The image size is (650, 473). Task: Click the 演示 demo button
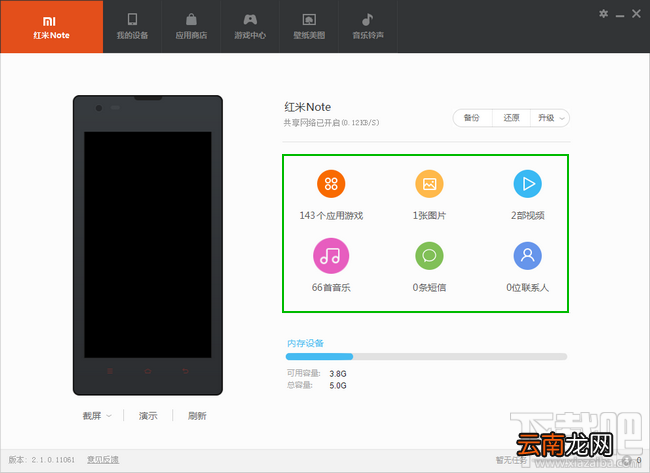click(x=148, y=415)
